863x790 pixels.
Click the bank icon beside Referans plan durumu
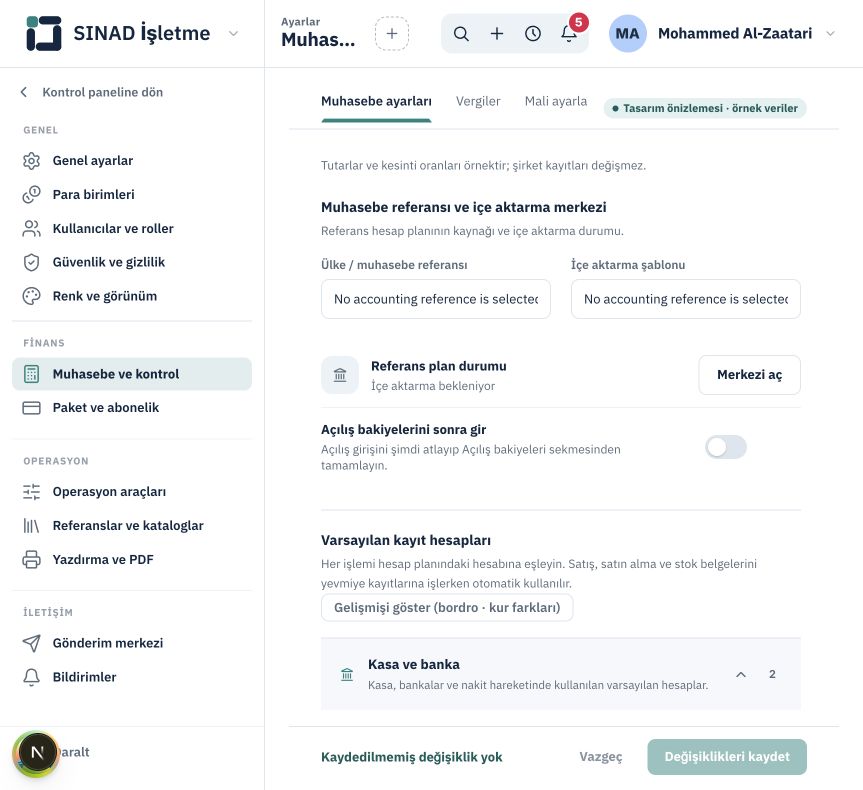tap(340, 375)
